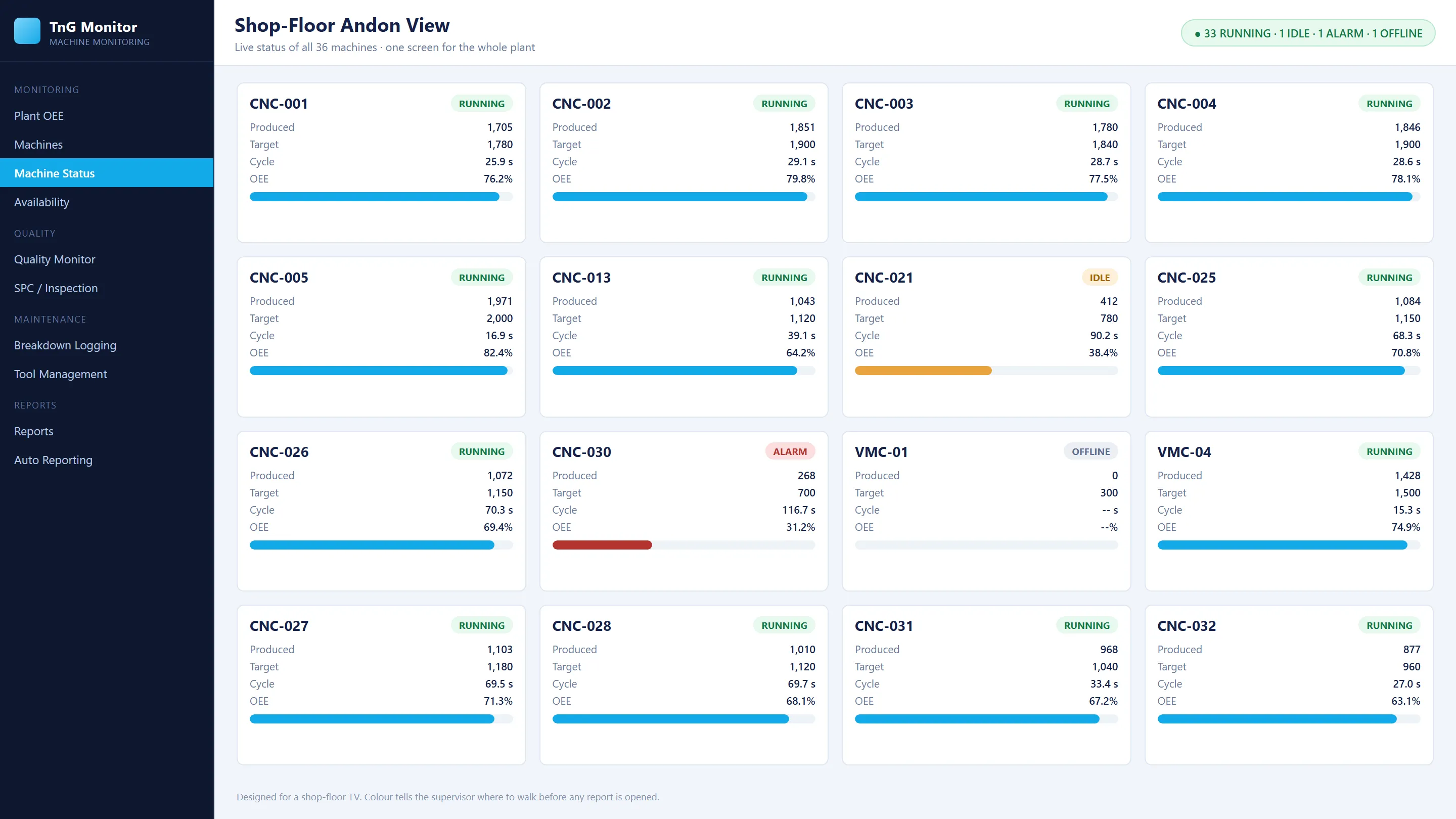Click the Shop-Floor Andon View heading
1456x819 pixels.
pos(342,25)
